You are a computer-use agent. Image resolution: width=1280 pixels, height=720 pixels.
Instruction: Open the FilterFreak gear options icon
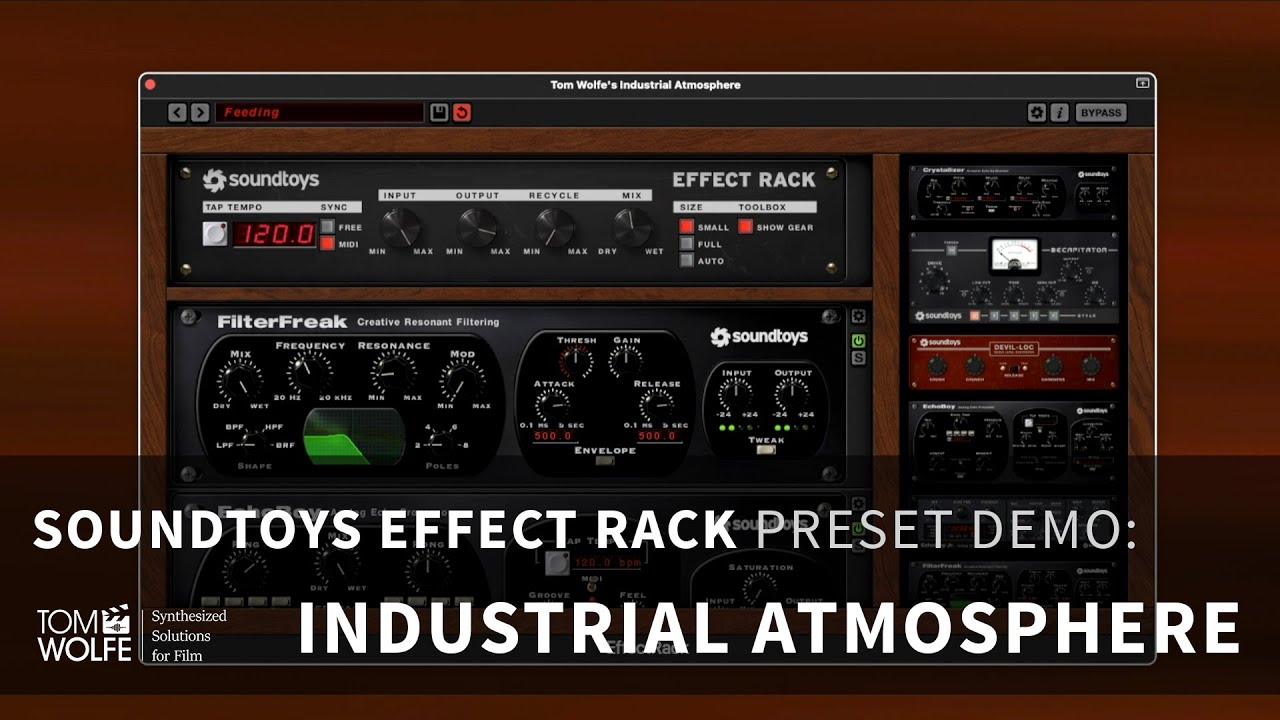click(858, 316)
